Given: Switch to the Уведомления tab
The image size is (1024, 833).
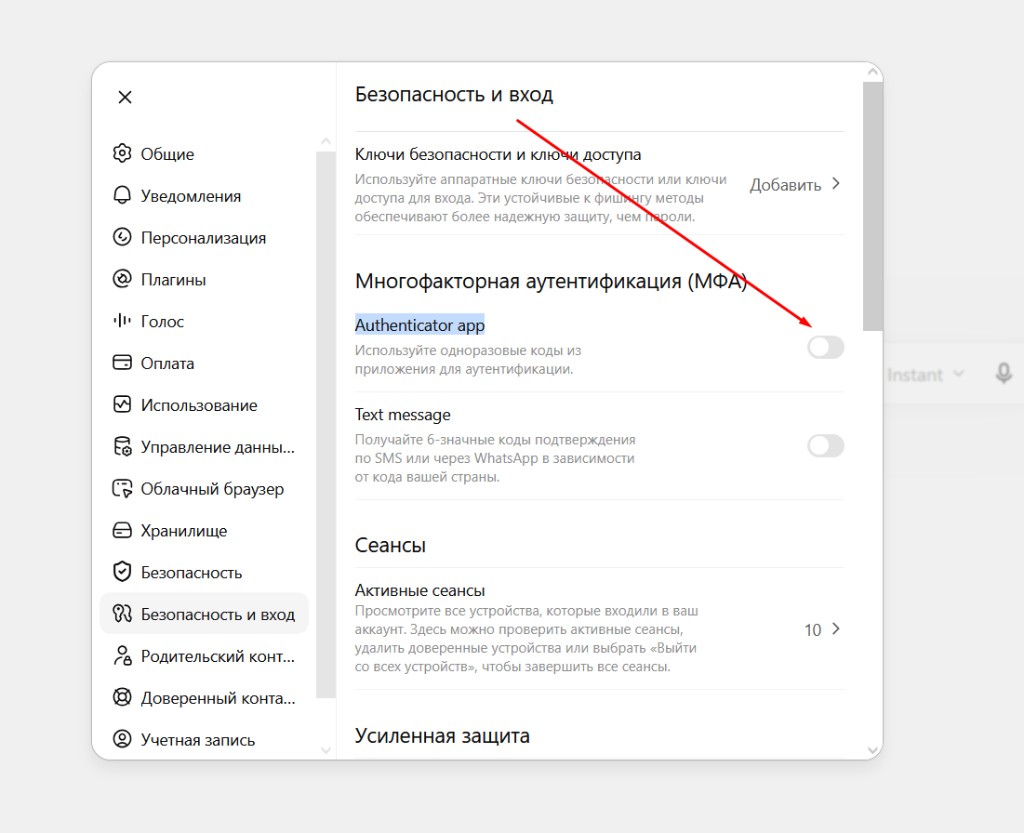Looking at the screenshot, I should tap(204, 196).
